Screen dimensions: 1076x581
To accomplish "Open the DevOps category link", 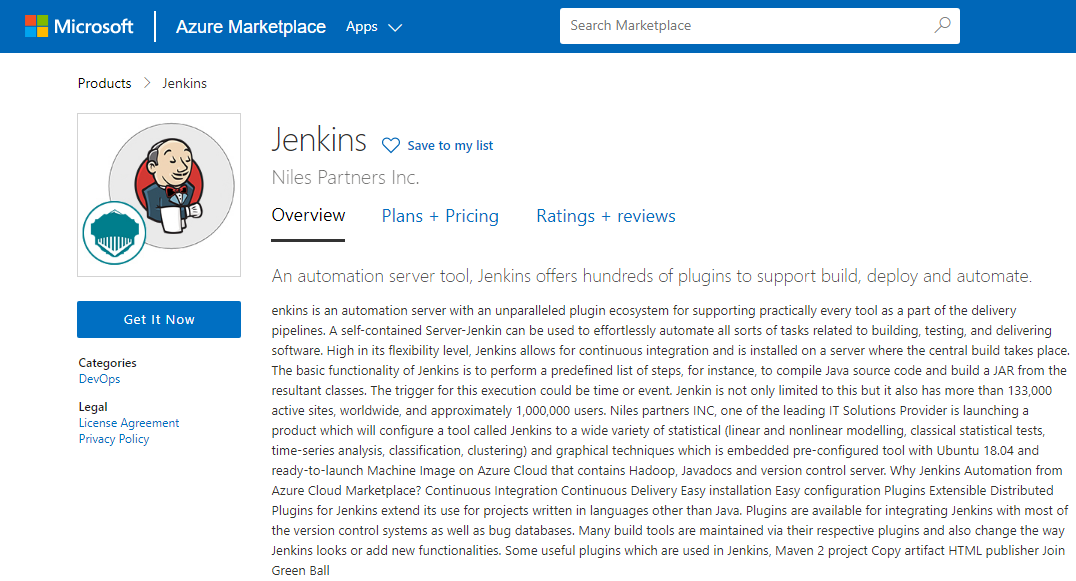I will [x=98, y=379].
